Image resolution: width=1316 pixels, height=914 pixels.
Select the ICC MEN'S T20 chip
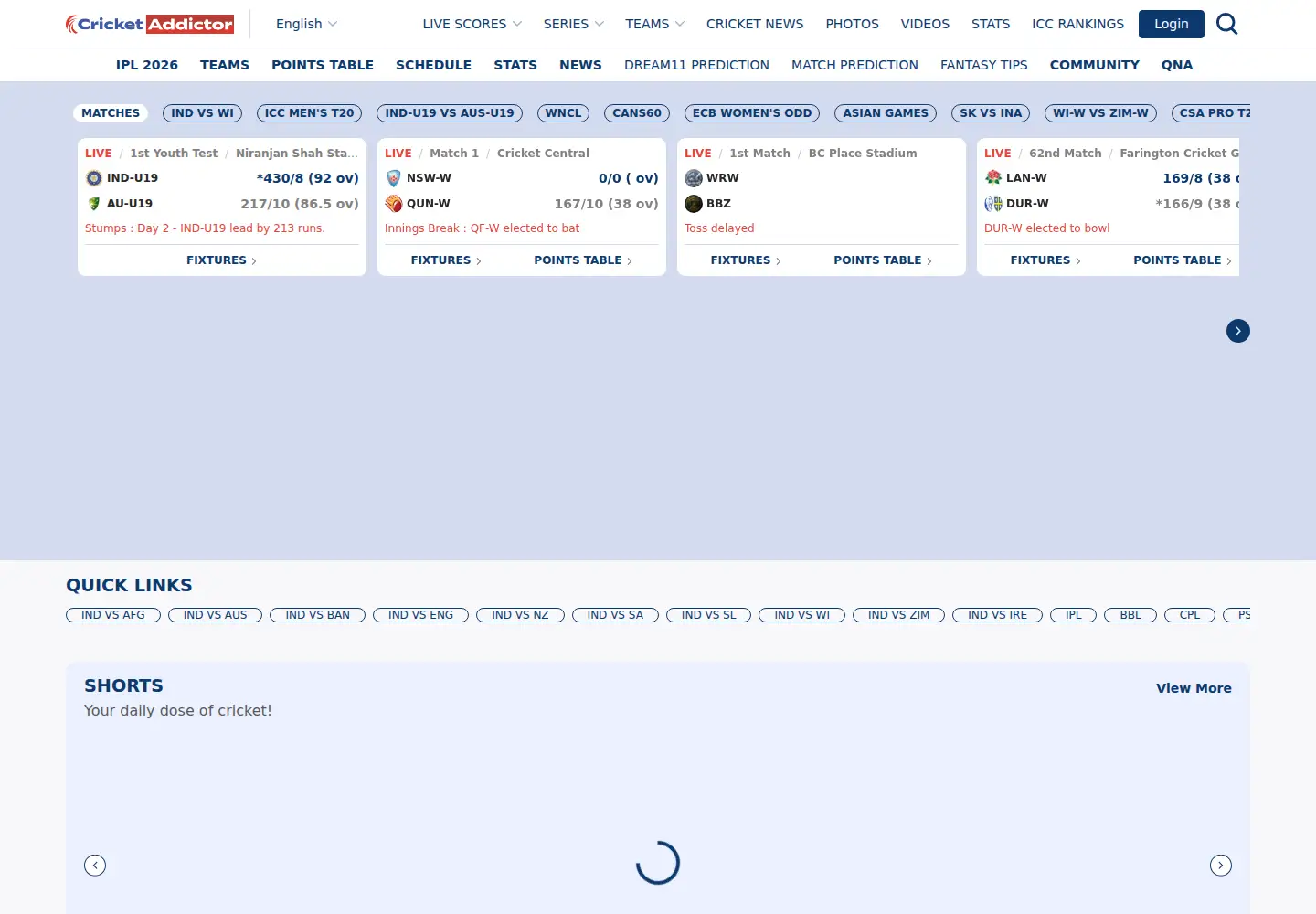click(309, 113)
